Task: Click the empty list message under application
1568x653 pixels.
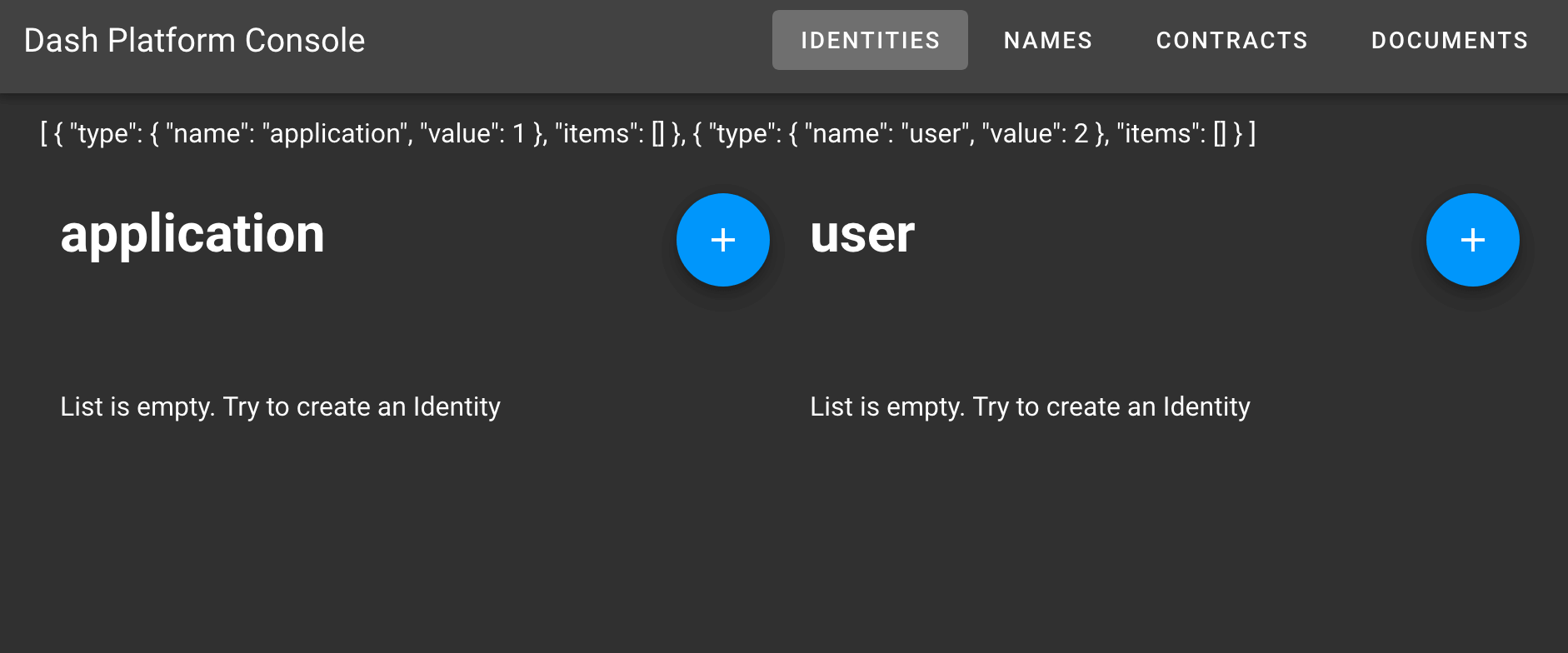Action: [280, 406]
